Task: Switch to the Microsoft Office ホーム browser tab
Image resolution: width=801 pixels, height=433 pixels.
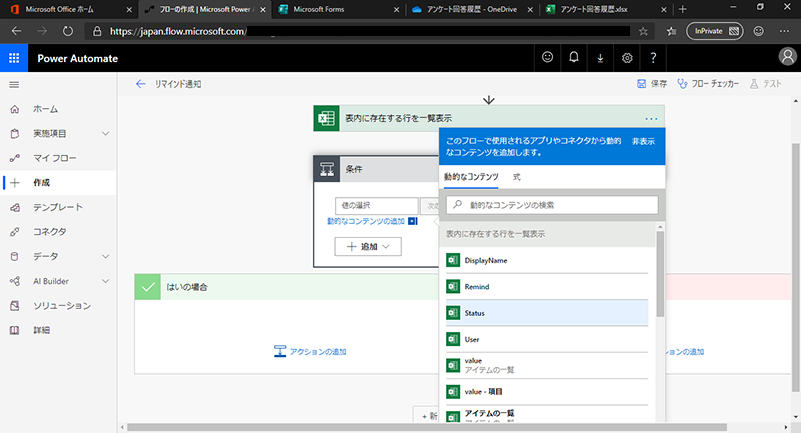Action: tap(71, 9)
